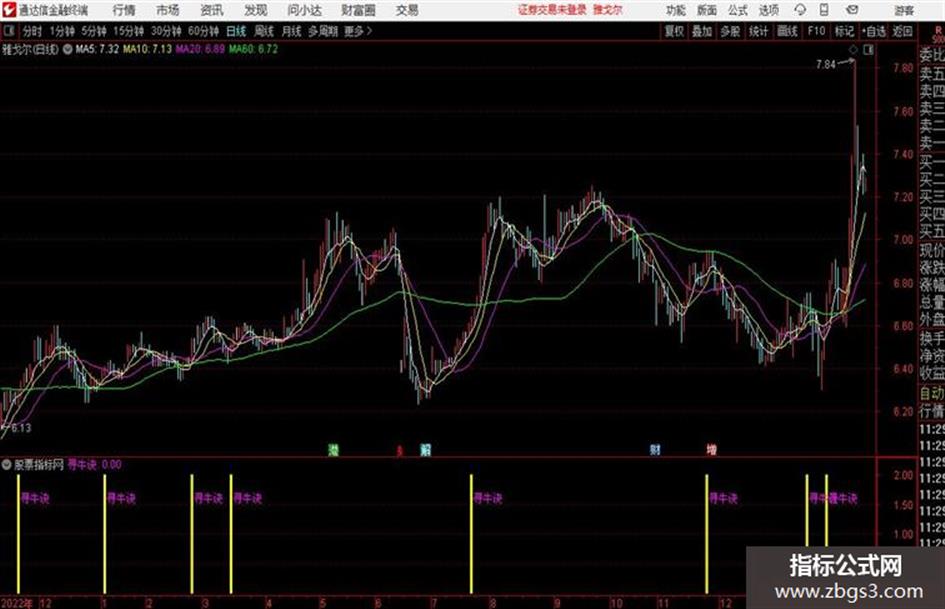Click the 2022年 label on time axis
945x609 pixels.
coord(17,603)
